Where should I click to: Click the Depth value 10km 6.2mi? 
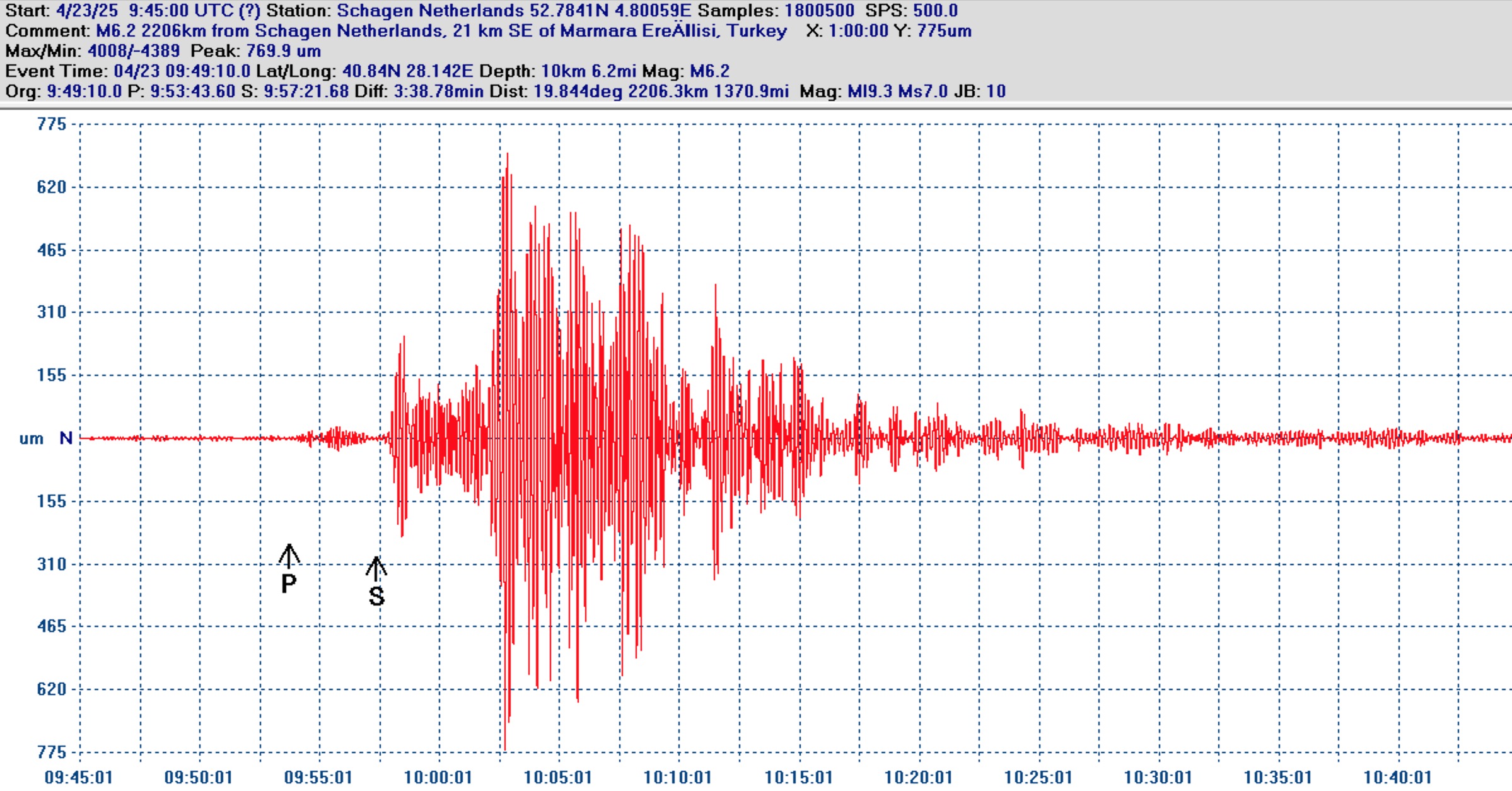click(x=588, y=71)
